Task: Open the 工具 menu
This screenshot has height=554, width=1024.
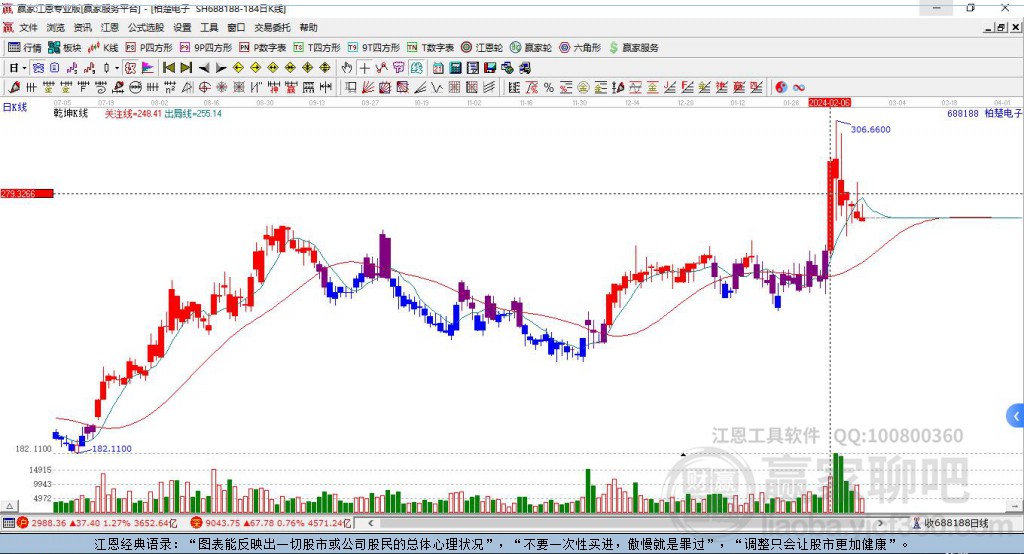Action: click(209, 27)
